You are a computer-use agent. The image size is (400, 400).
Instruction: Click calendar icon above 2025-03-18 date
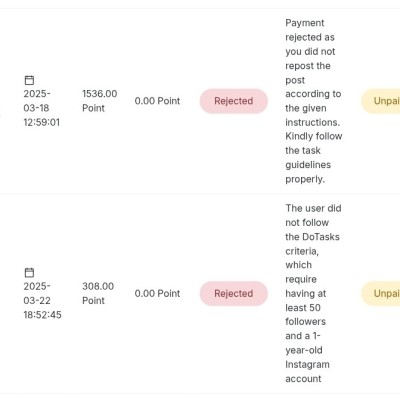pos(29,80)
